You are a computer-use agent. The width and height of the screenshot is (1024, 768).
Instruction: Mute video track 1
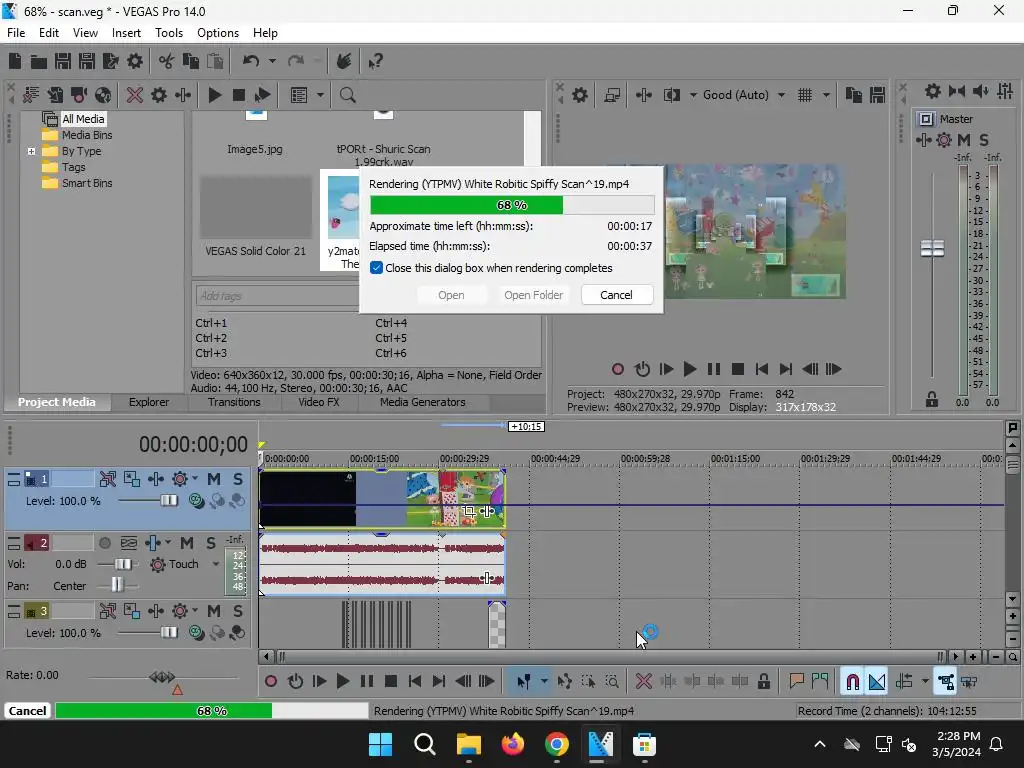click(214, 479)
